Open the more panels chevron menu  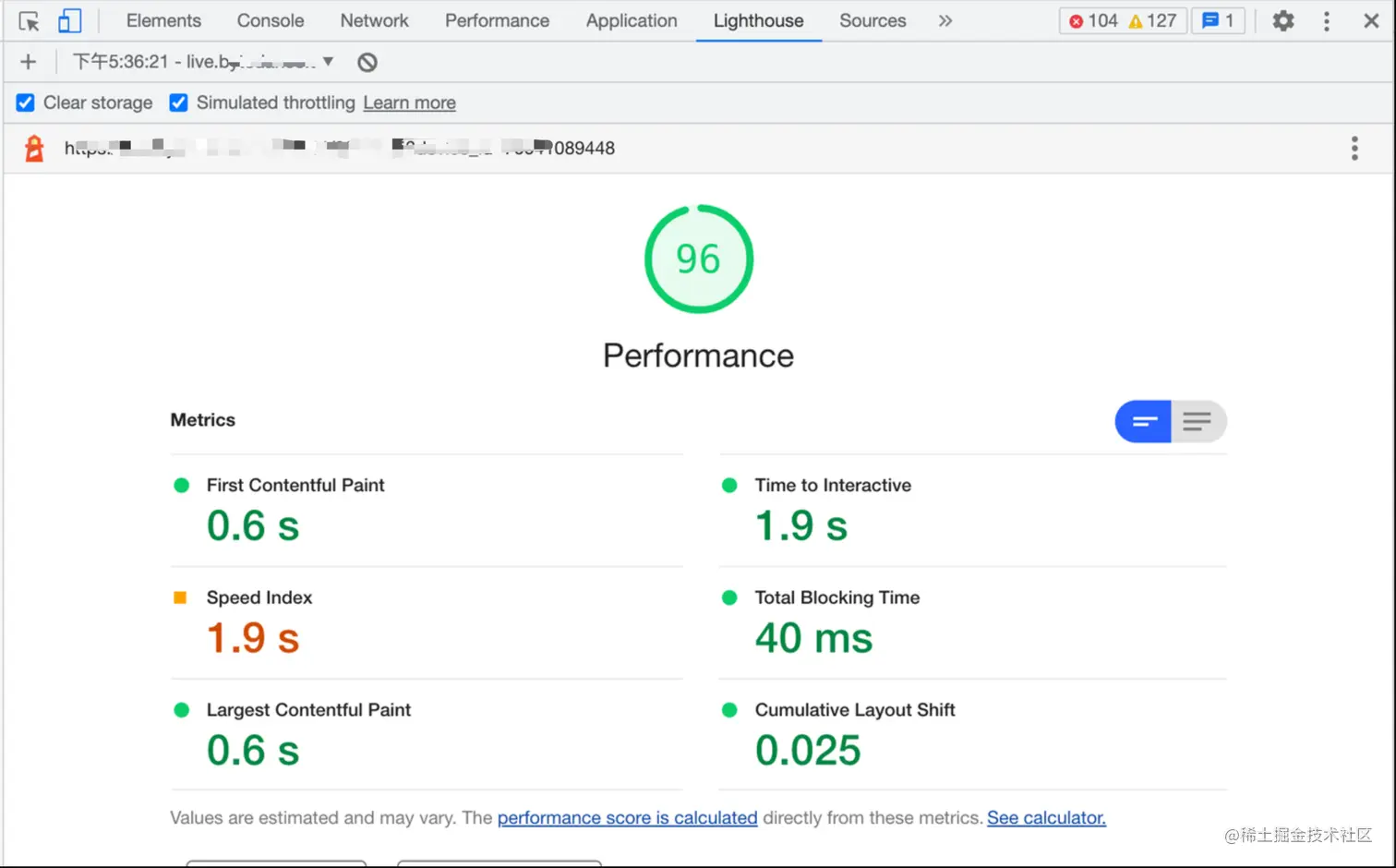click(945, 20)
